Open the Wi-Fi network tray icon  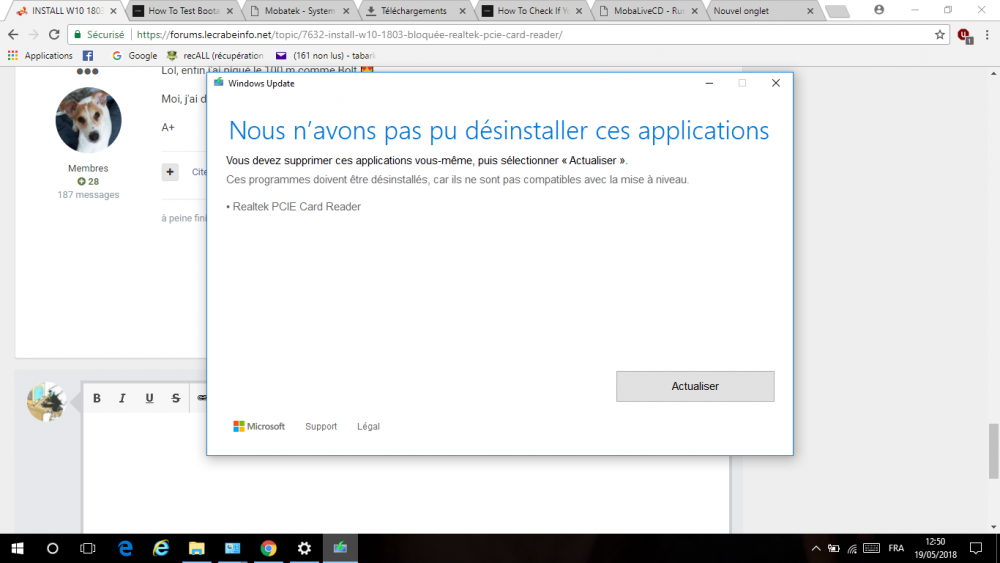tap(852, 548)
